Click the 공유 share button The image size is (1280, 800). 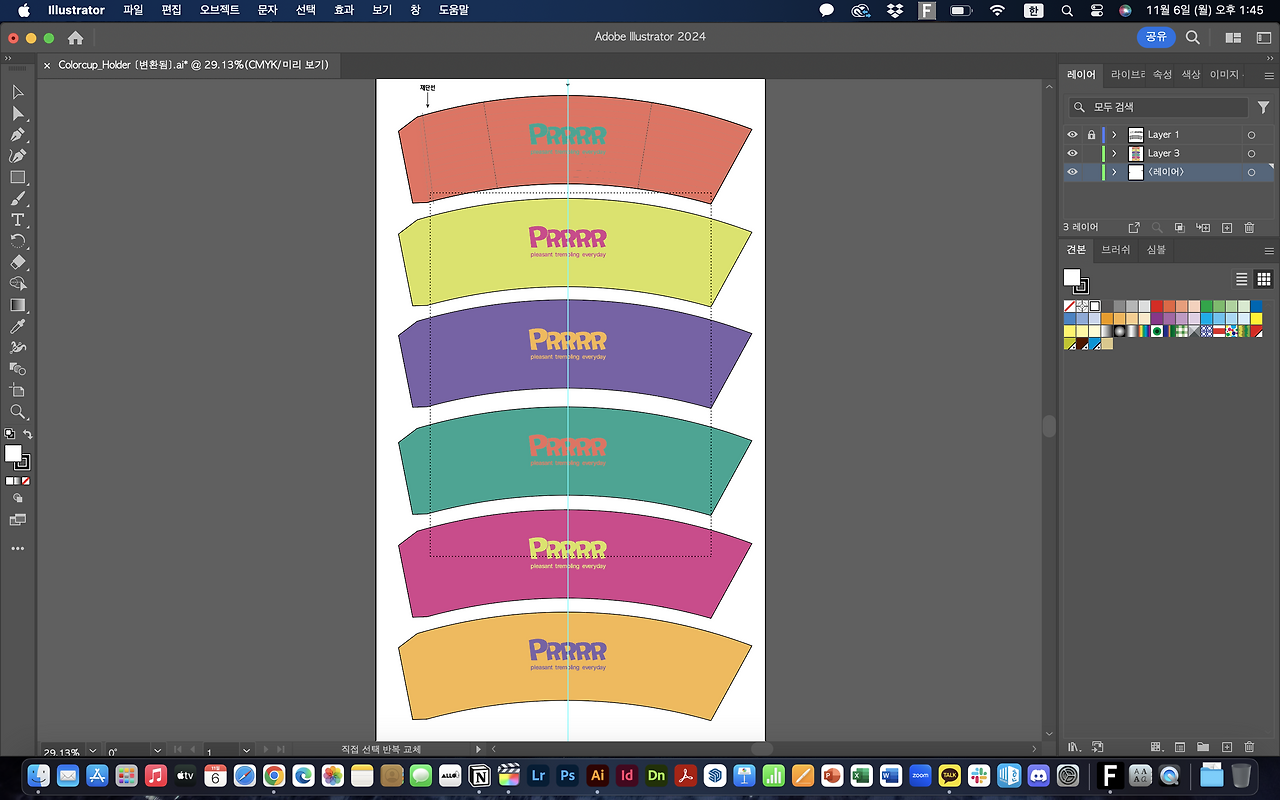pyautogui.click(x=1156, y=37)
